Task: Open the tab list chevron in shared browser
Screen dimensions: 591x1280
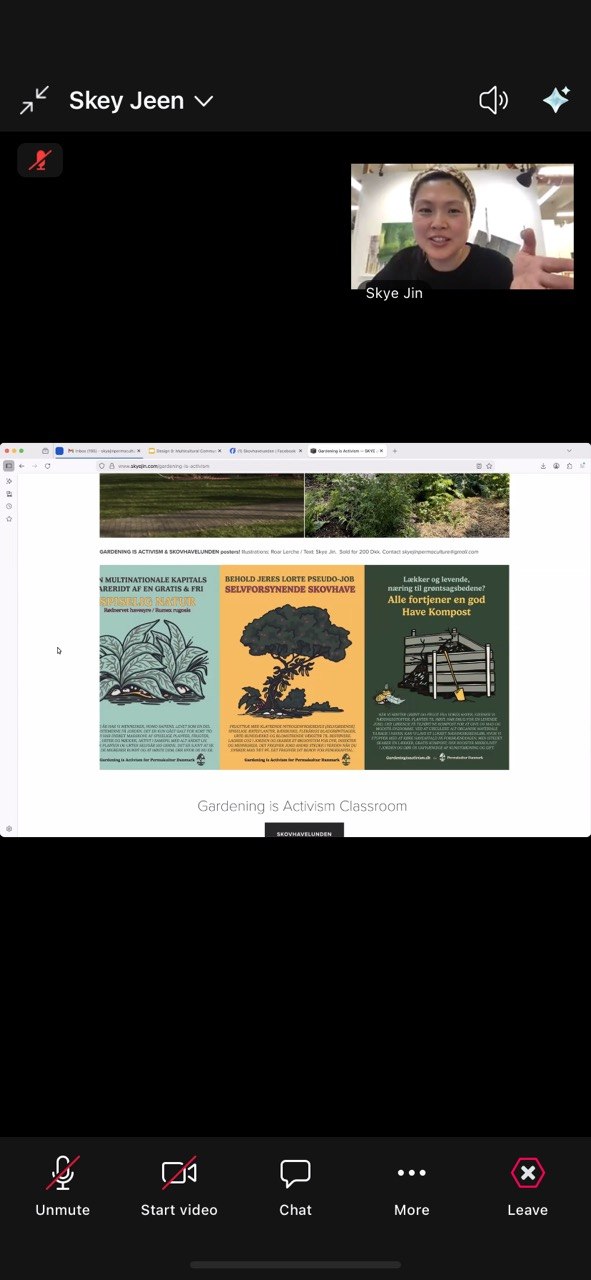Action: click(x=569, y=451)
